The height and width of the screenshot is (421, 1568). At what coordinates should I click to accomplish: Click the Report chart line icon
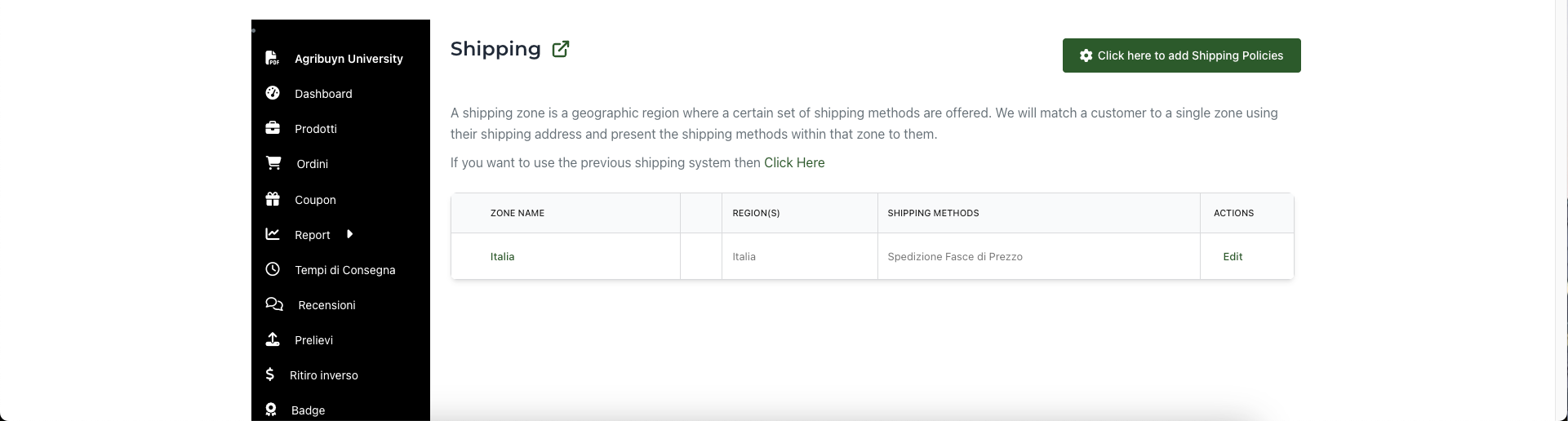(273, 234)
